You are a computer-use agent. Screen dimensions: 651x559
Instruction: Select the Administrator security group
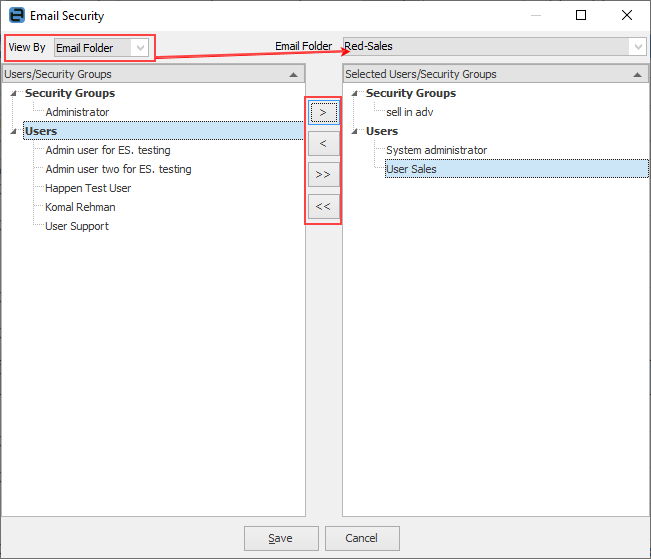[77, 112]
